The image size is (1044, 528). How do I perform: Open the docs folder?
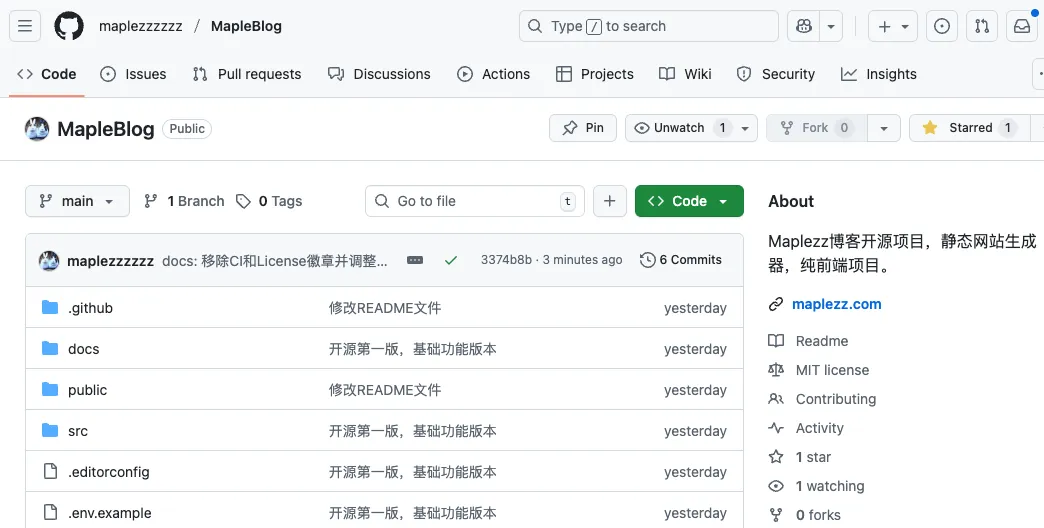pyautogui.click(x=84, y=349)
